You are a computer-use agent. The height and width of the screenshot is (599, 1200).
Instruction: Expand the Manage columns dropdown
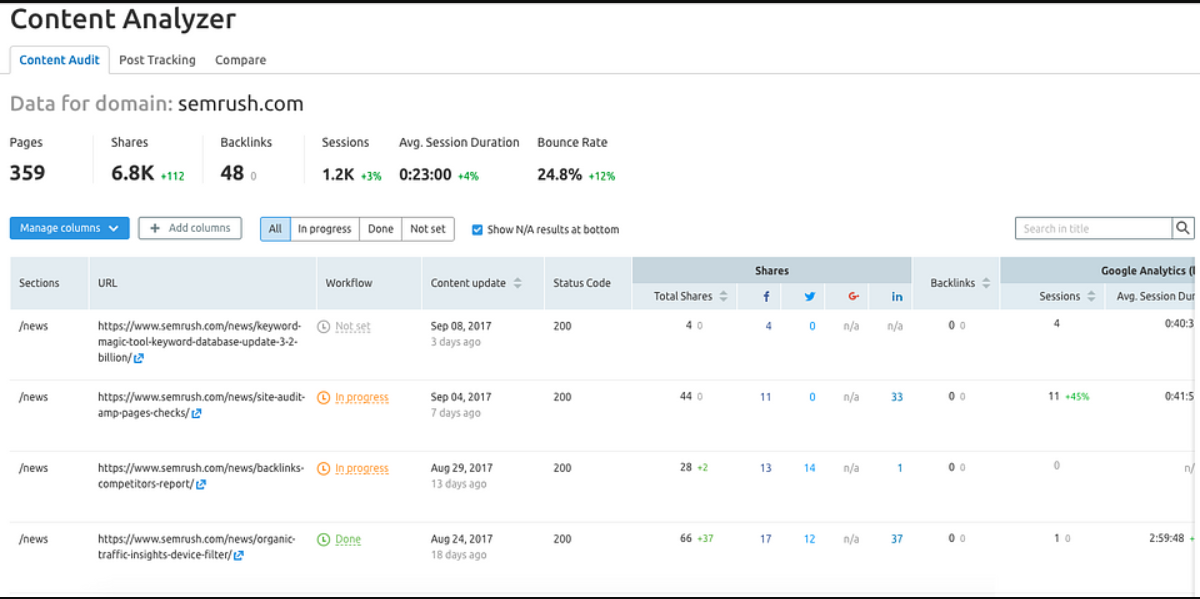click(x=69, y=228)
